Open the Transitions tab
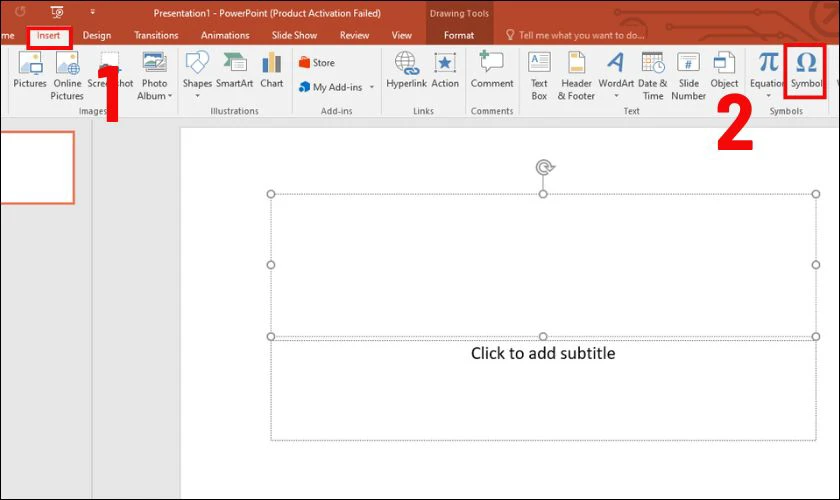 156,35
